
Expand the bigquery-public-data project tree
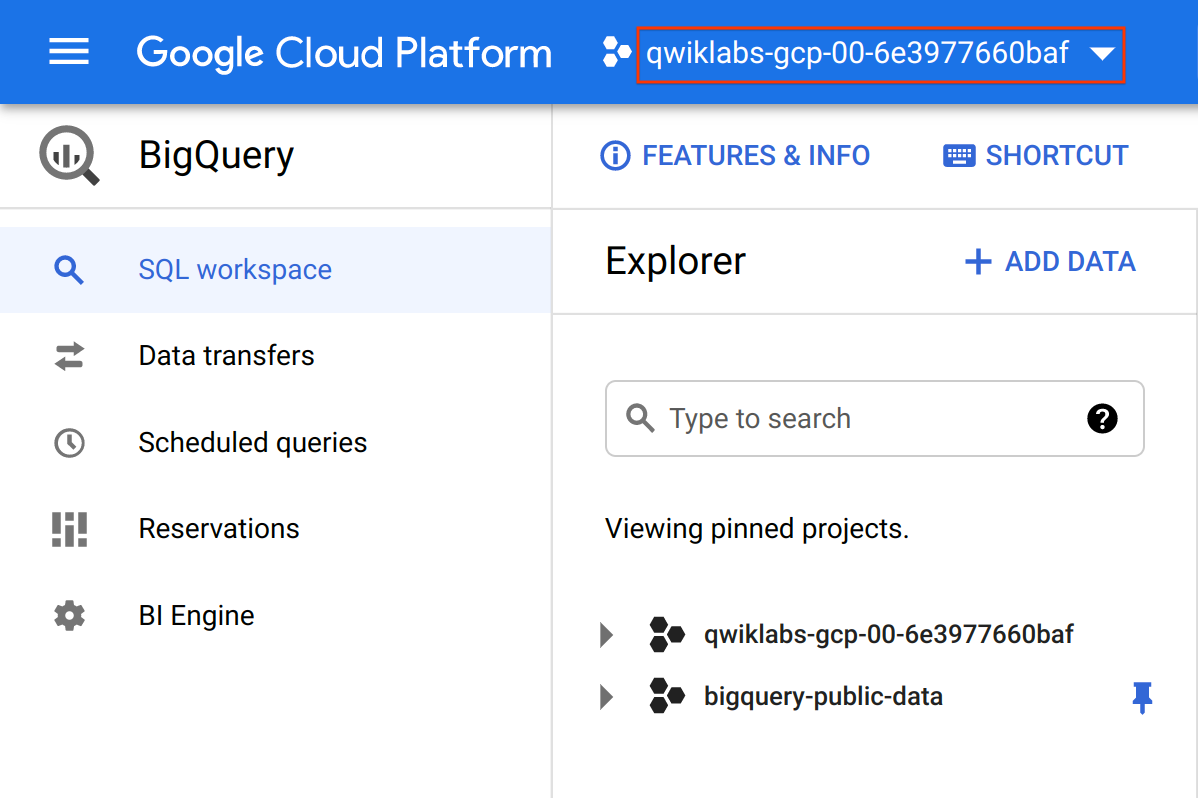click(606, 696)
